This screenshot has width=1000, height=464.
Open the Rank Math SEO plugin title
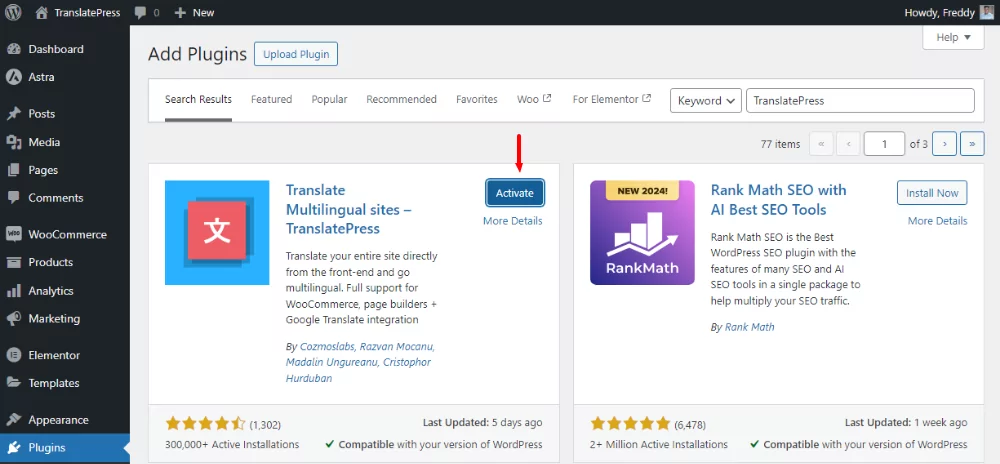click(779, 199)
